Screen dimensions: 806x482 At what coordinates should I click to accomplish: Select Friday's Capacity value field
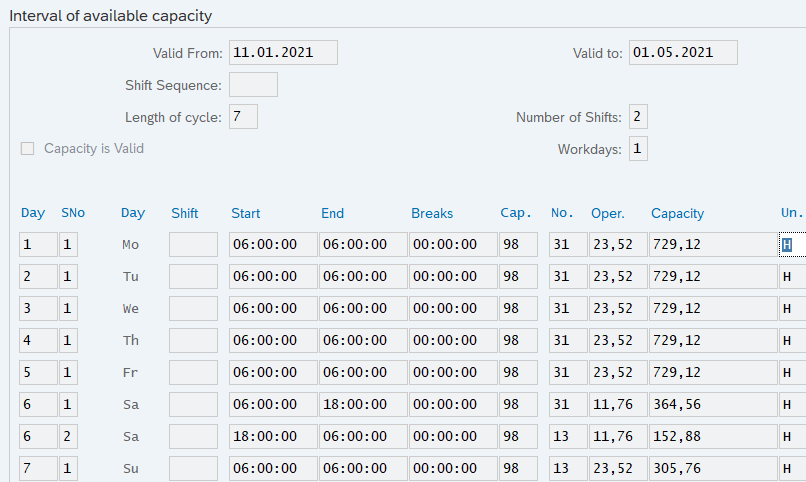coord(711,373)
